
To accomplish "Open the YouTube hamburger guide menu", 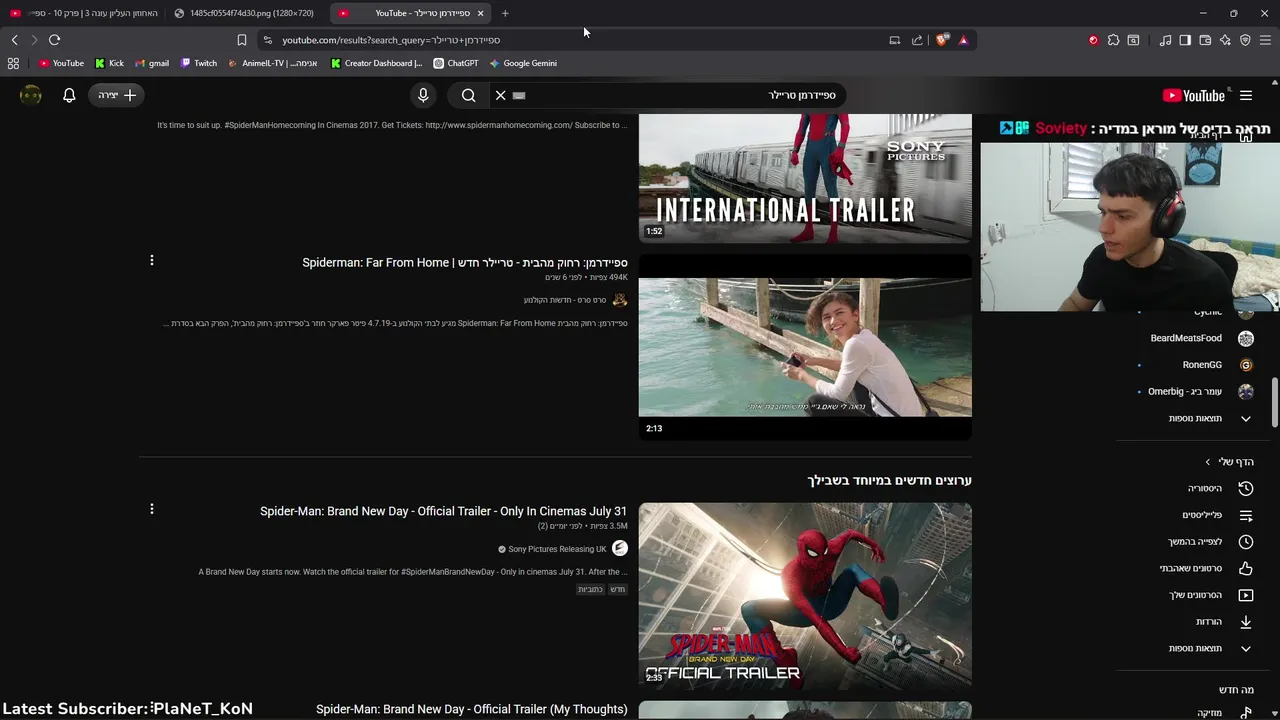I will (1246, 96).
